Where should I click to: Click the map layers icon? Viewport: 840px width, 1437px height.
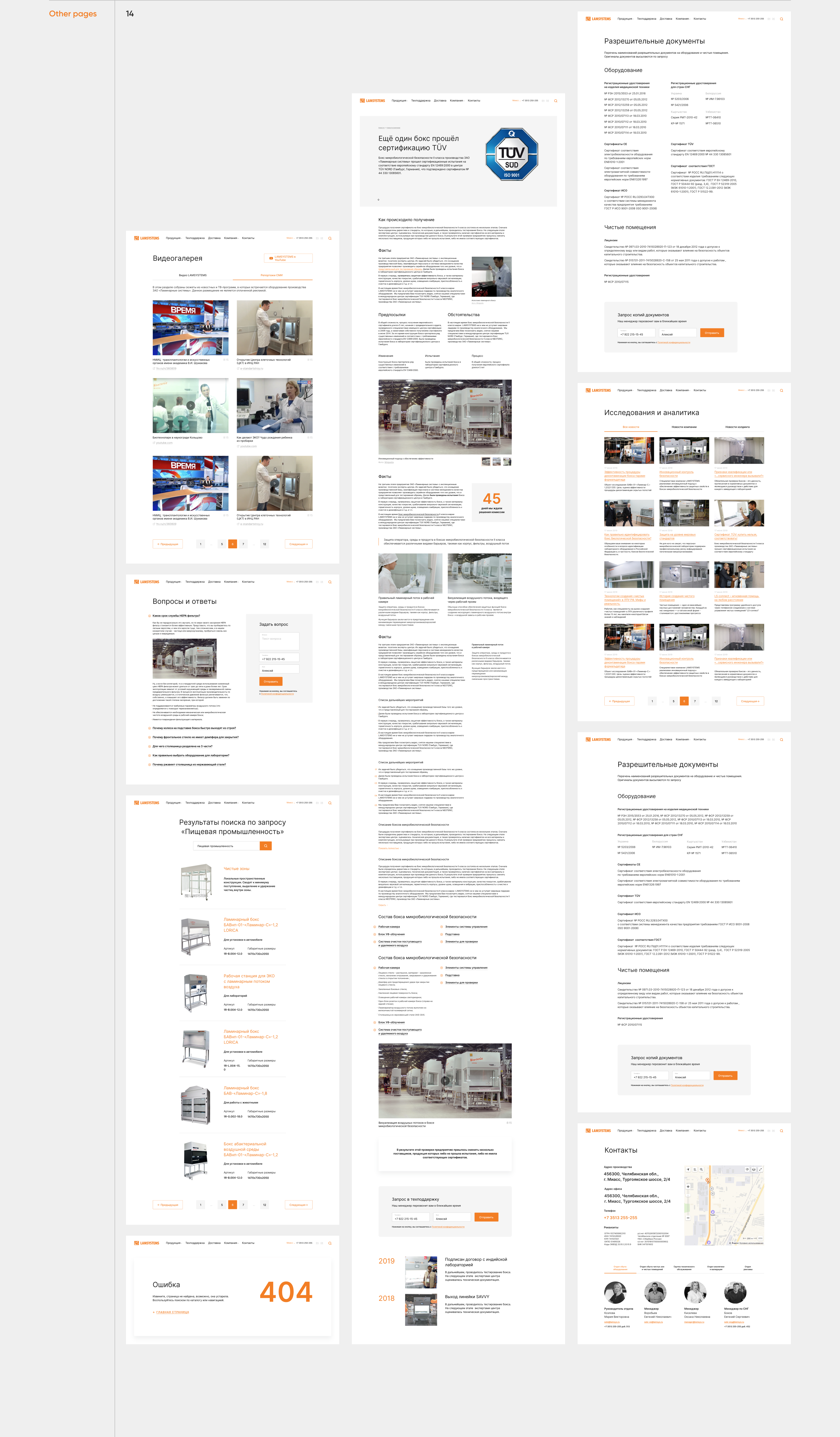point(754,1170)
